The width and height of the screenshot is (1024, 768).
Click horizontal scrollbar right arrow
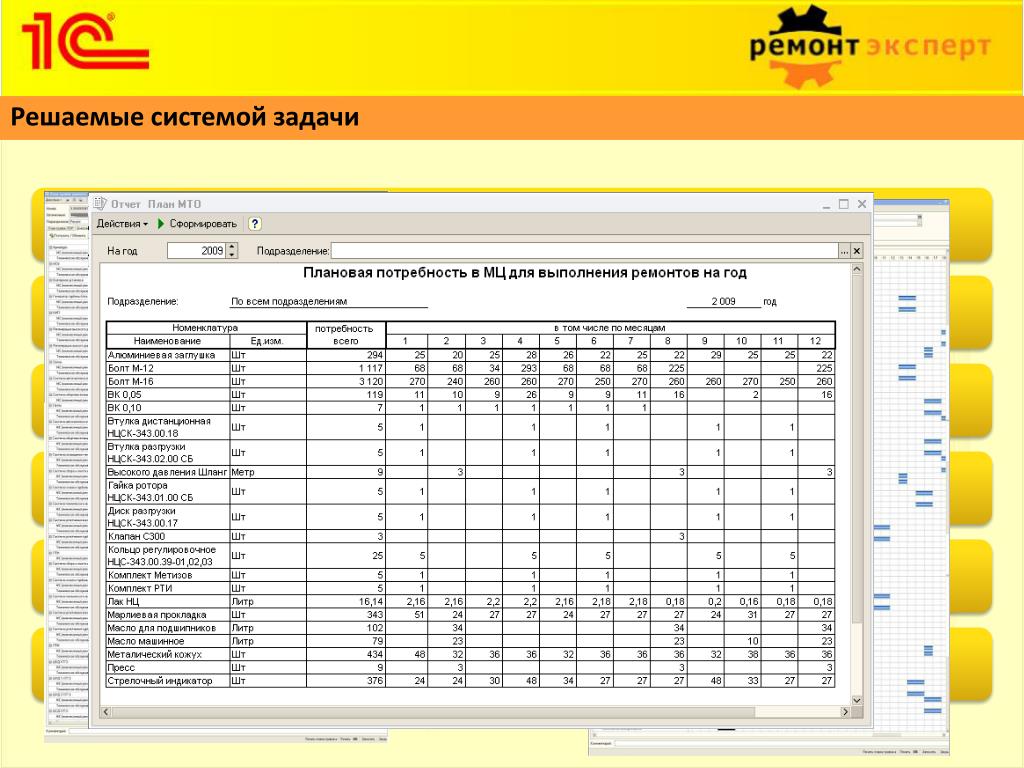[845, 712]
